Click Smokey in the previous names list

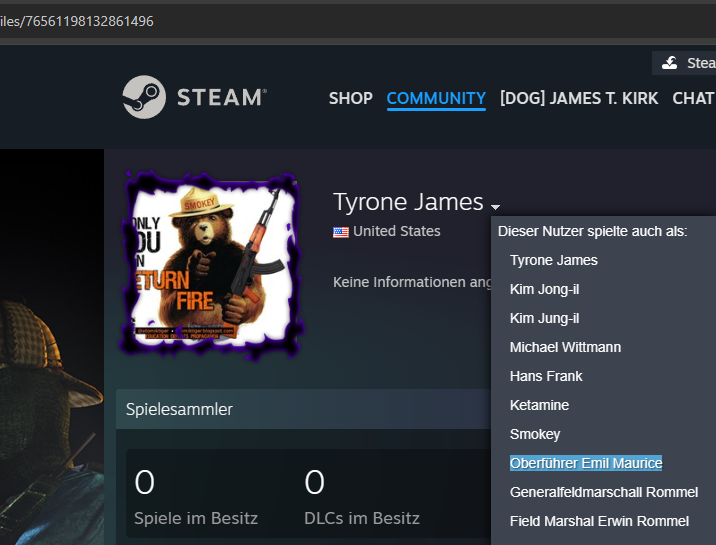click(x=535, y=434)
